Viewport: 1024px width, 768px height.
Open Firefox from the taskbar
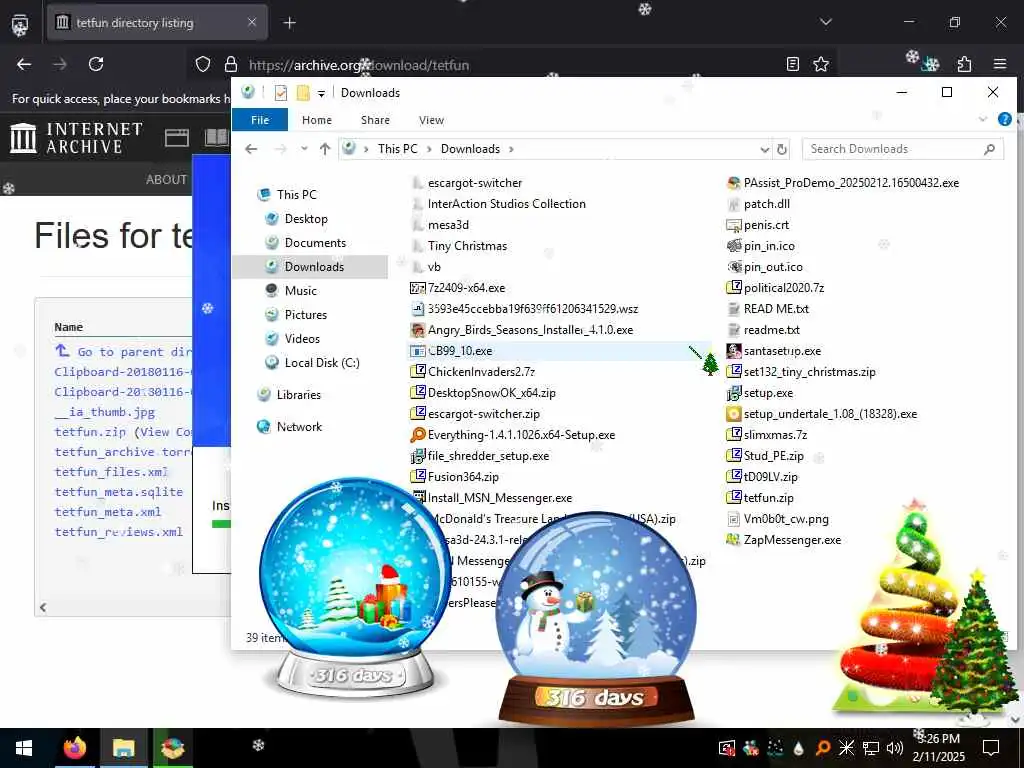74,748
